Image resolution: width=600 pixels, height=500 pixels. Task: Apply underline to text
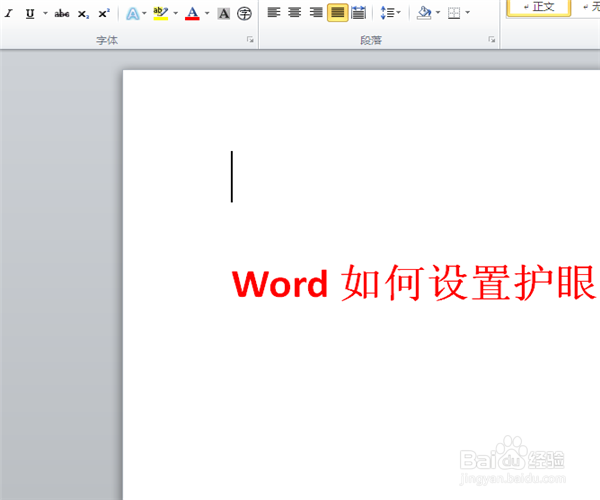pos(30,14)
